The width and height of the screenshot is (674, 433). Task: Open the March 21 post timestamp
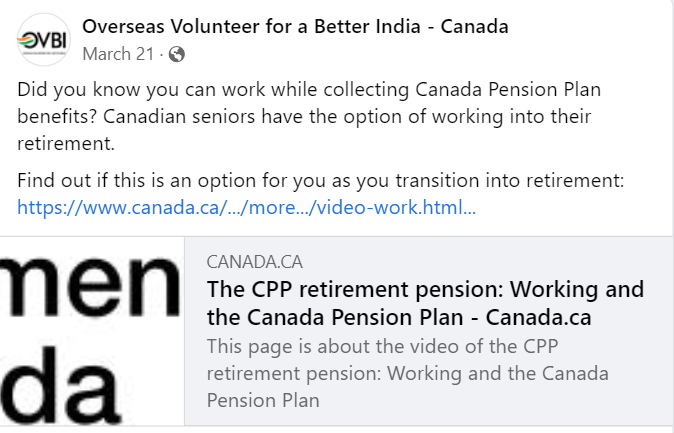(118, 54)
